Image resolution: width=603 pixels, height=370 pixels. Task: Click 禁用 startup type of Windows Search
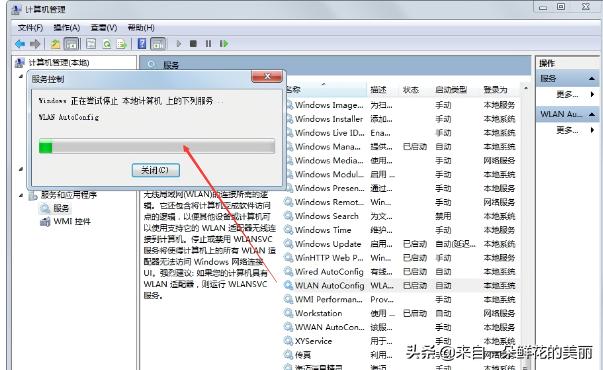pos(443,216)
